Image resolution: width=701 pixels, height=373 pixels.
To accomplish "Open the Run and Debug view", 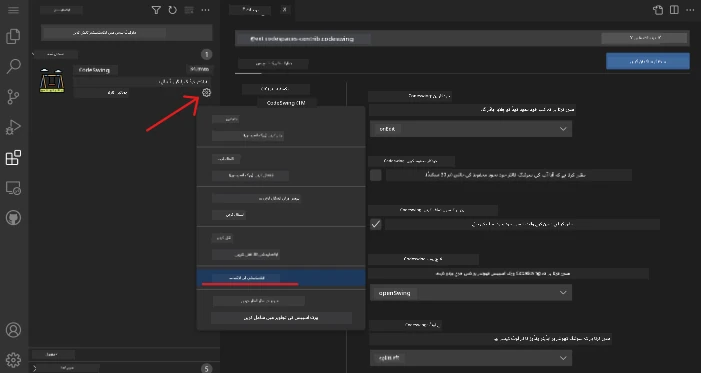I will tap(13, 127).
